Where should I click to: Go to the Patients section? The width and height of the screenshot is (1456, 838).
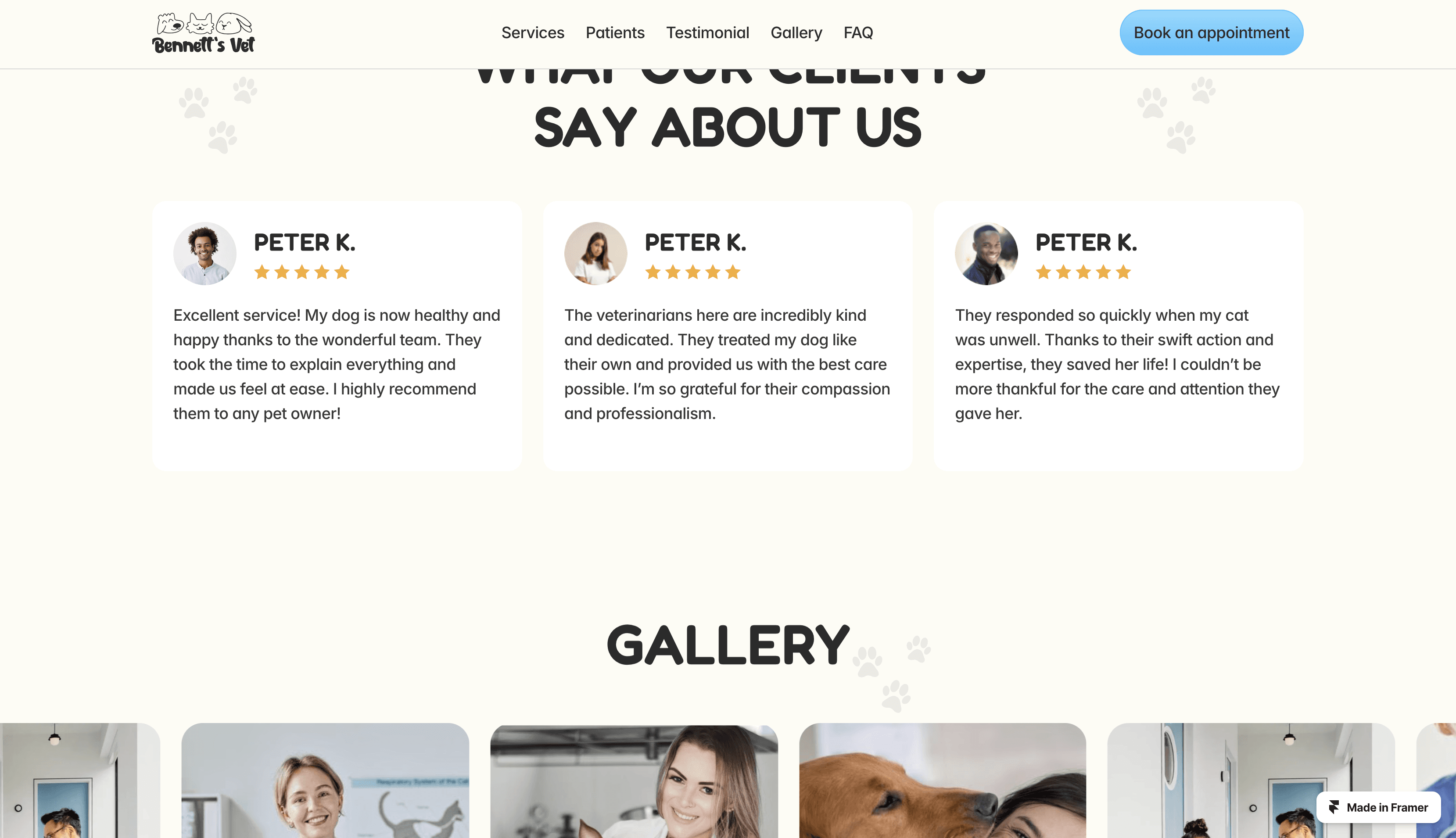pos(615,33)
